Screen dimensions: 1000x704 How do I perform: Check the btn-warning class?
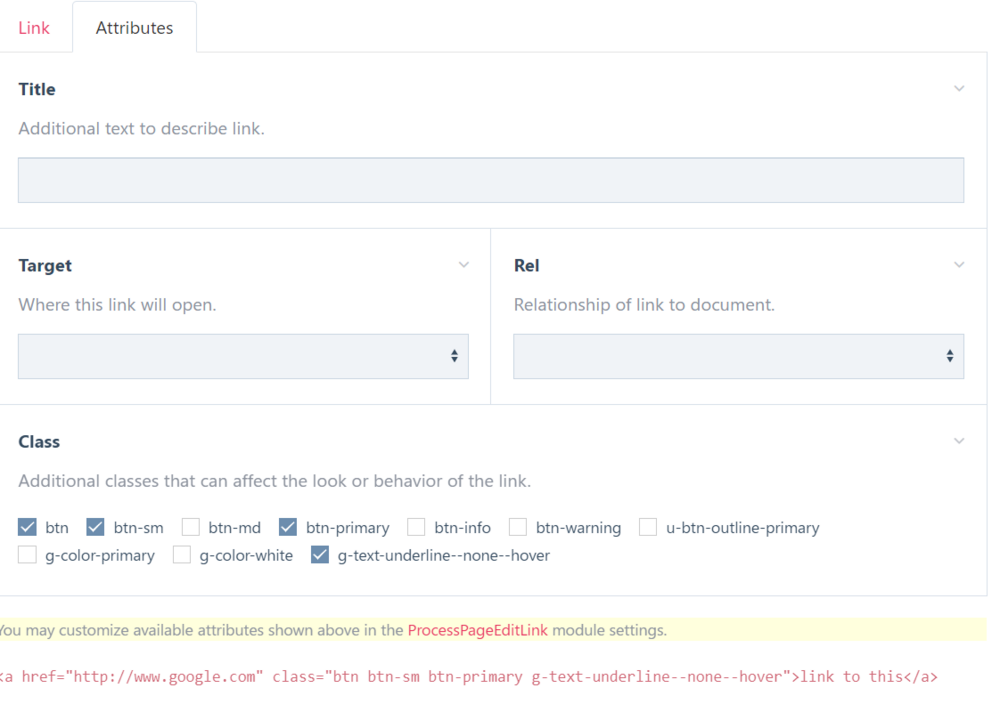coord(518,527)
